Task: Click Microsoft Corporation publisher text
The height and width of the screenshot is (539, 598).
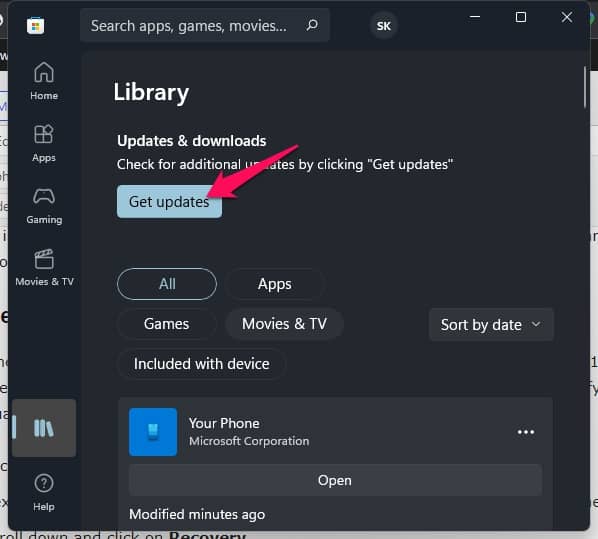Action: pyautogui.click(x=249, y=441)
